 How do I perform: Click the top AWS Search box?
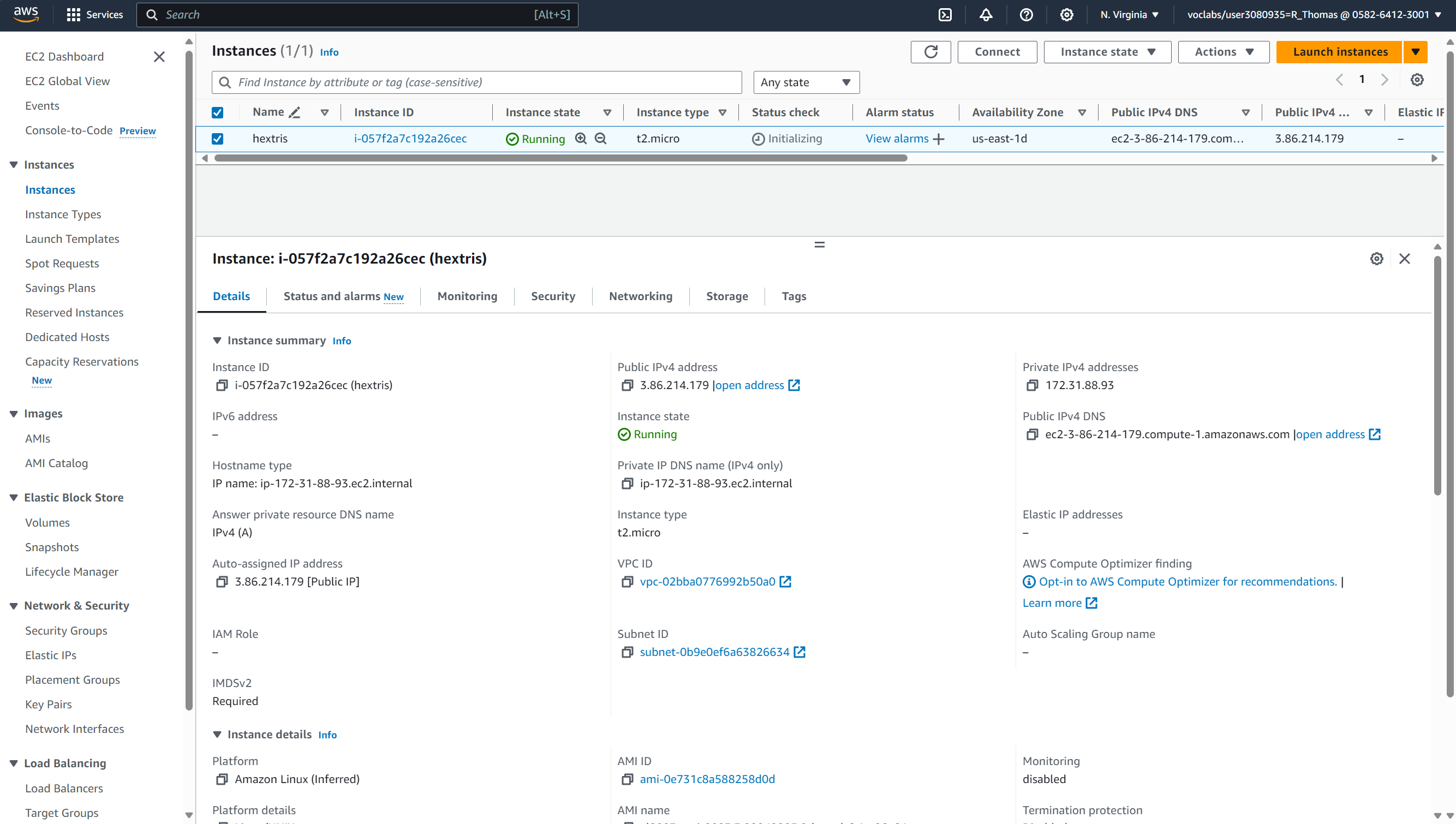357,15
